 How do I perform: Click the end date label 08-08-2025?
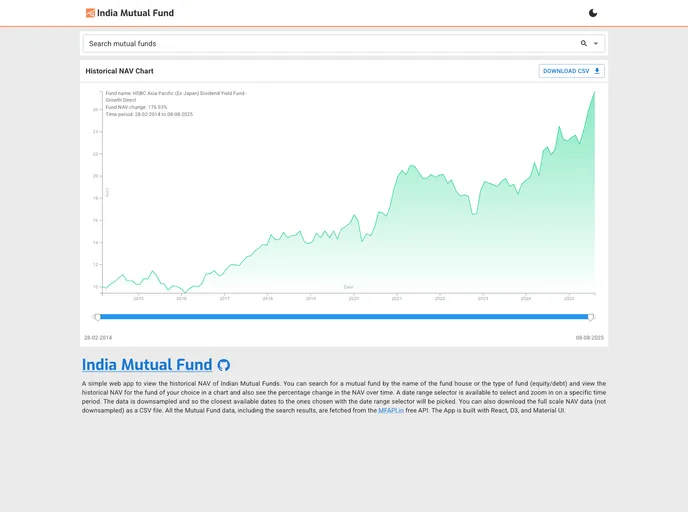coord(590,338)
